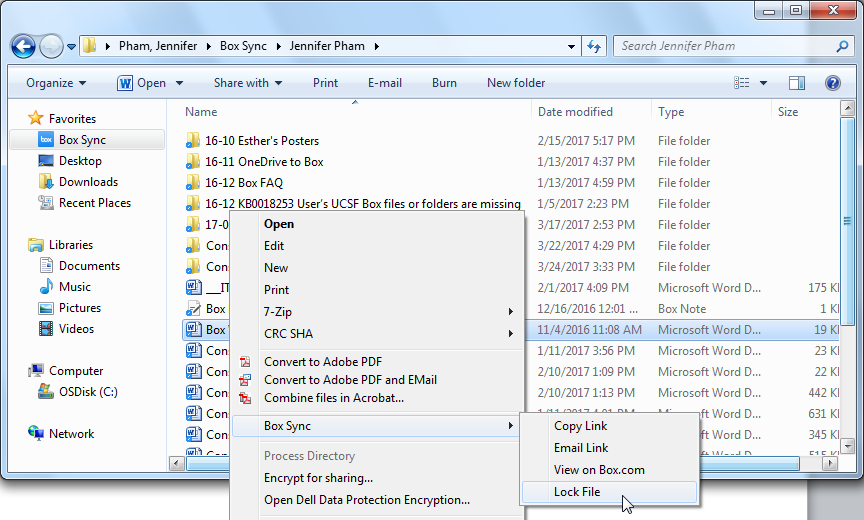Click the Music library icon
The width and height of the screenshot is (864, 520).
pyautogui.click(x=46, y=286)
